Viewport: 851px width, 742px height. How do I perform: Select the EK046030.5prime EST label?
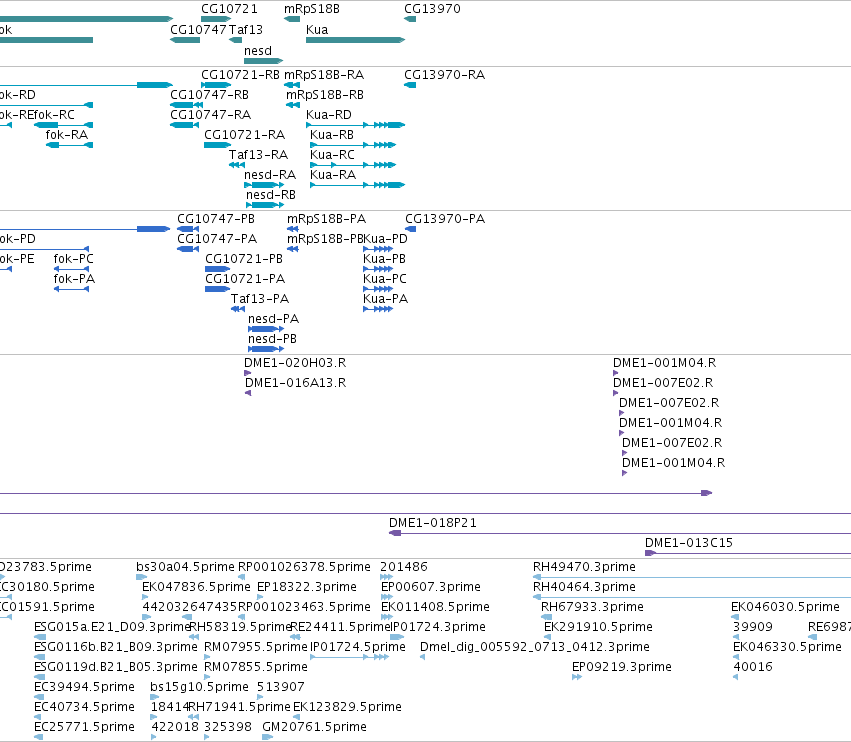[785, 607]
